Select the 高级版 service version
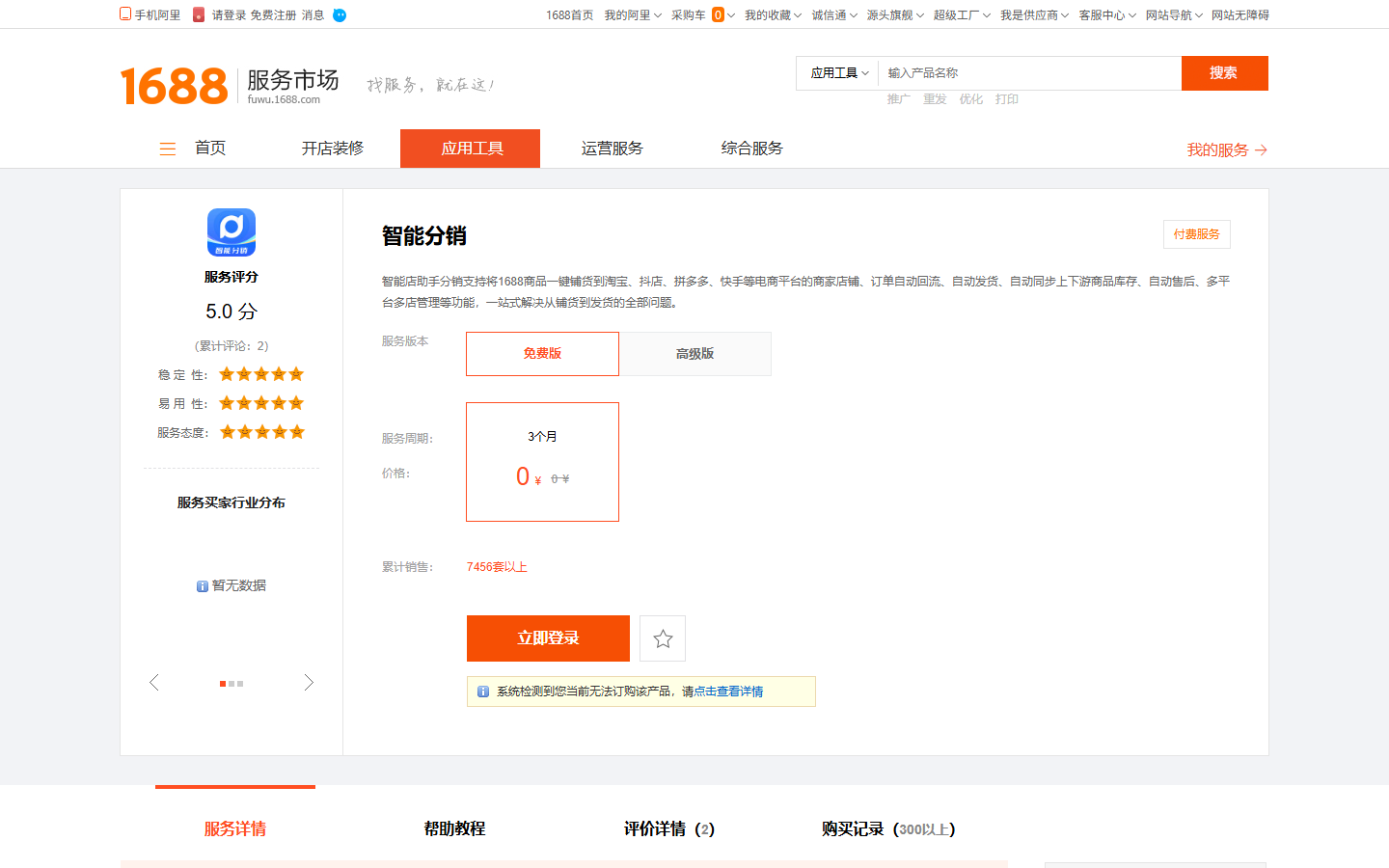The height and width of the screenshot is (868, 1389). (x=695, y=354)
